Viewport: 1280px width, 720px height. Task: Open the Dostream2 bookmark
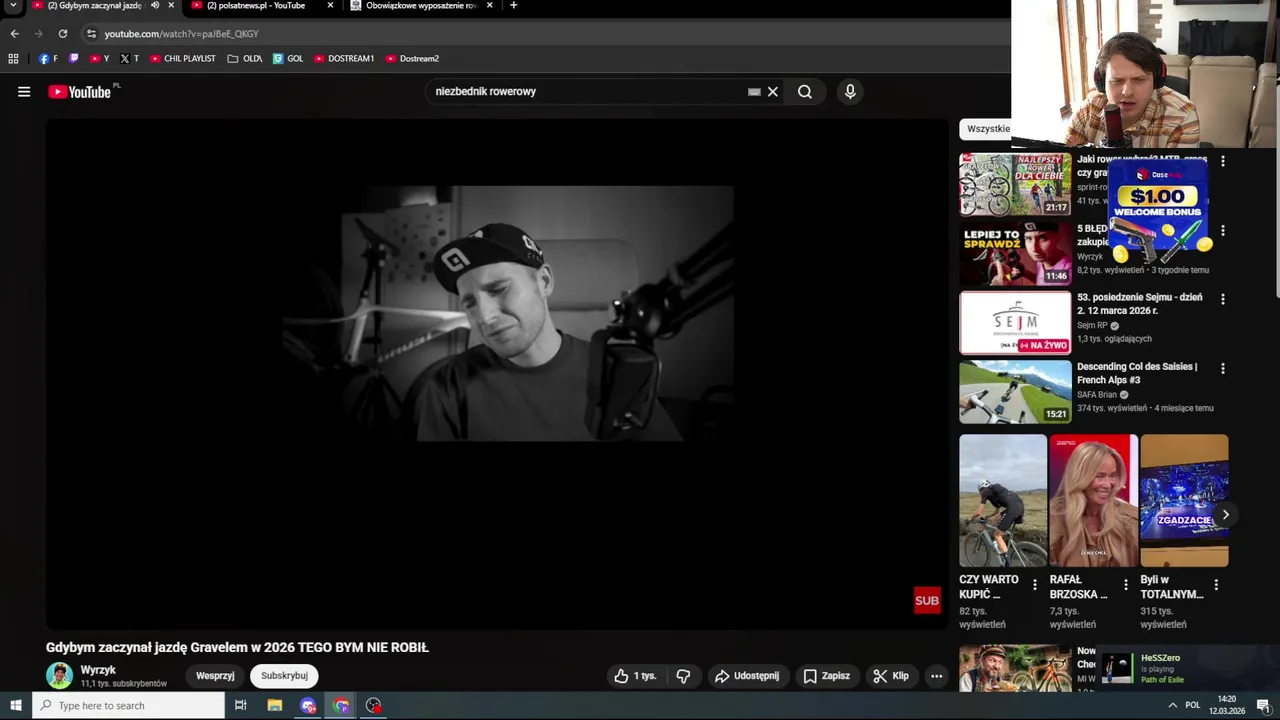[x=412, y=59]
